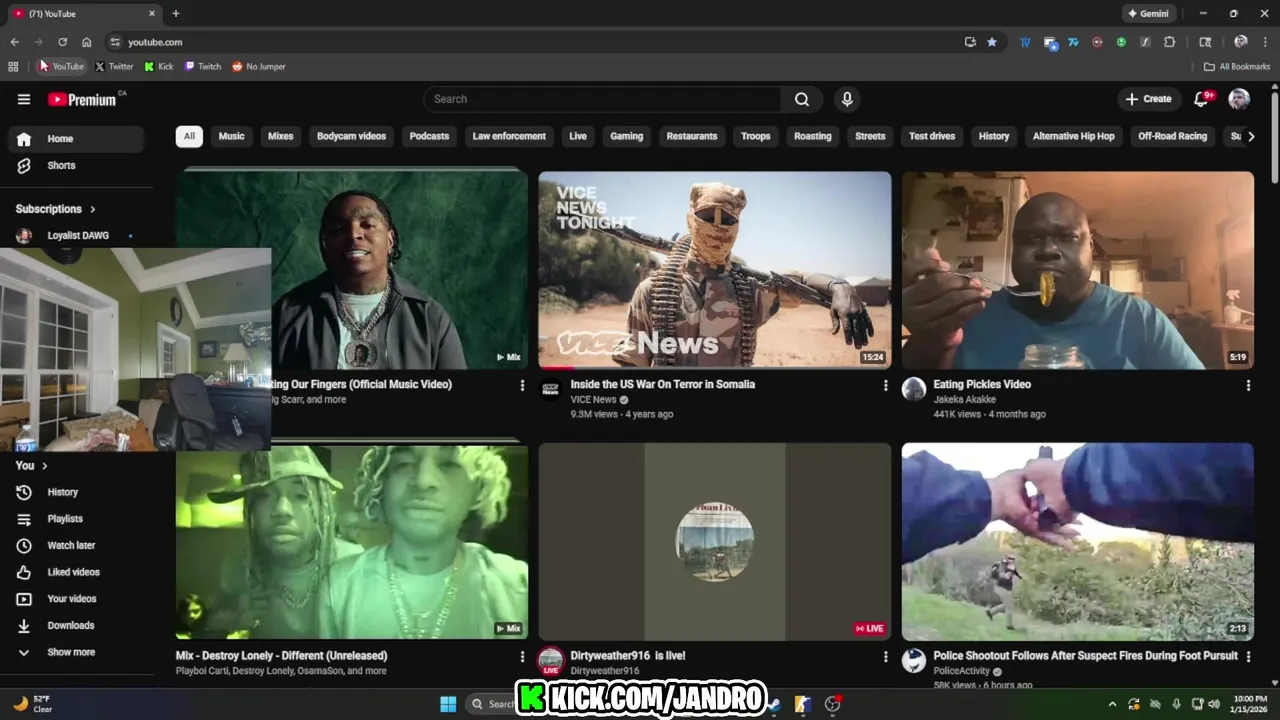Expand Show more in the sidebar
Screen dimensions: 1280x720
pos(76,652)
